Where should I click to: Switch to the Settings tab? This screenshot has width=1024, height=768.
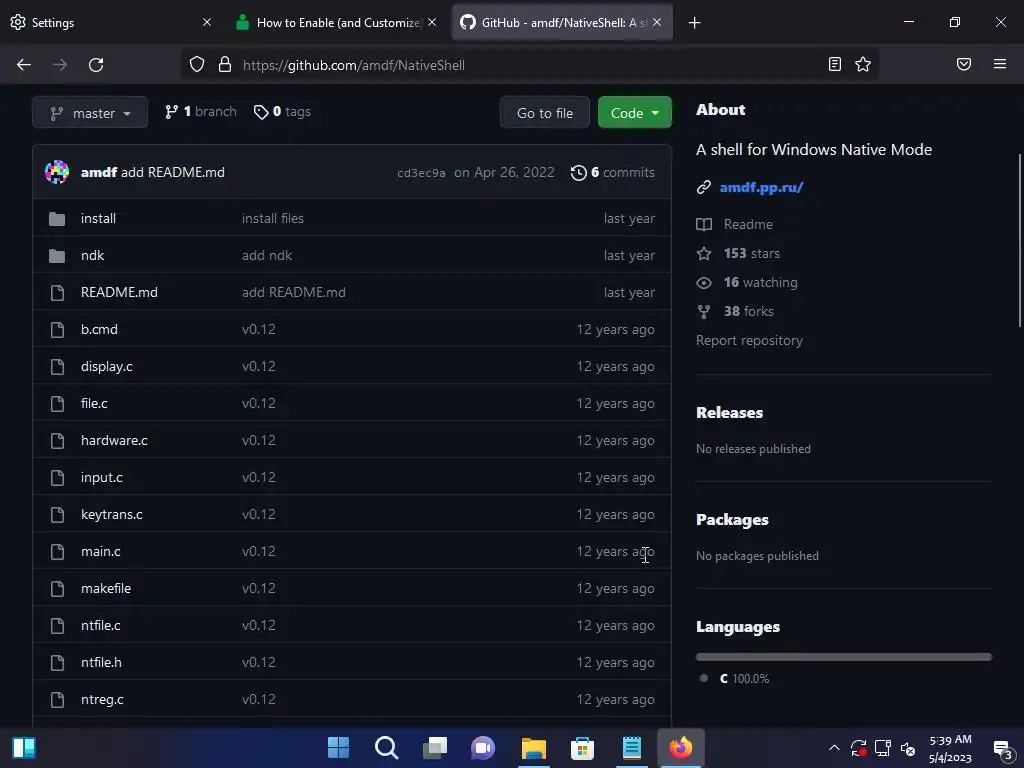(x=111, y=22)
